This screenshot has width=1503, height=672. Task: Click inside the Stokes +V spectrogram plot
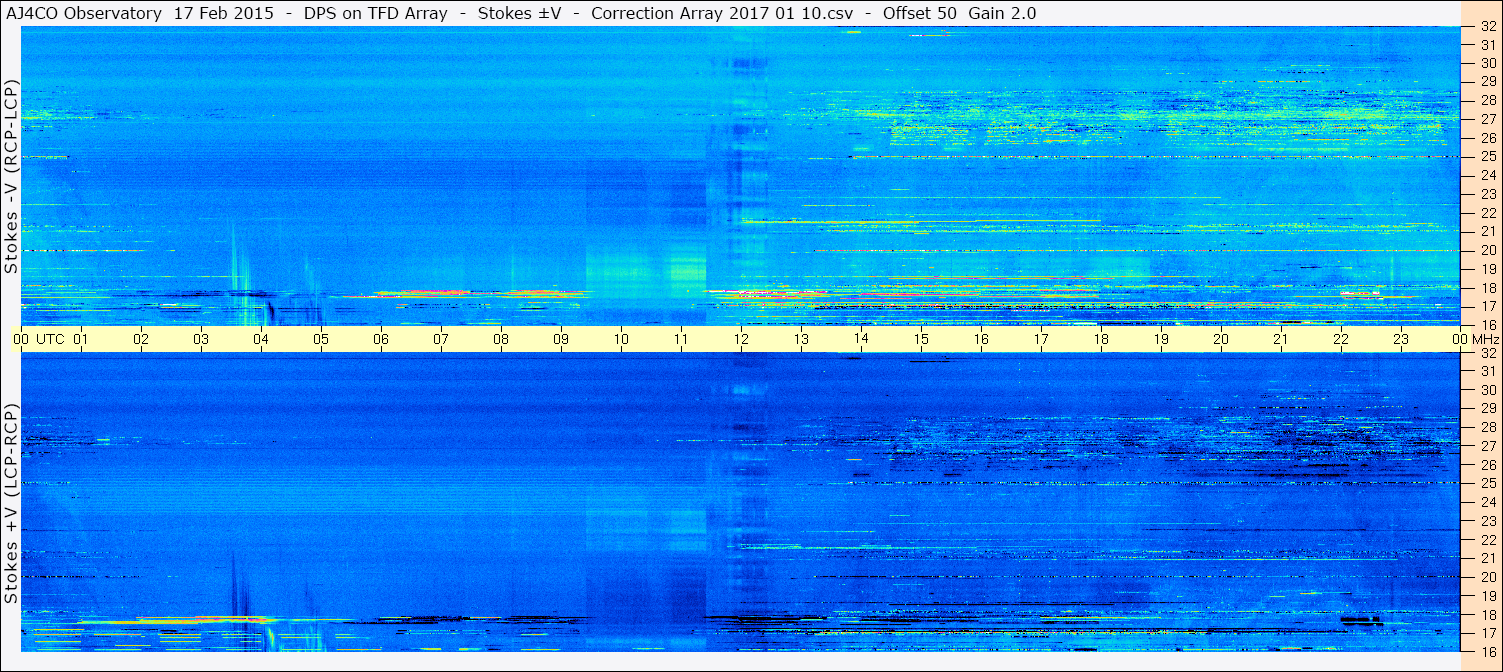[x=741, y=502]
